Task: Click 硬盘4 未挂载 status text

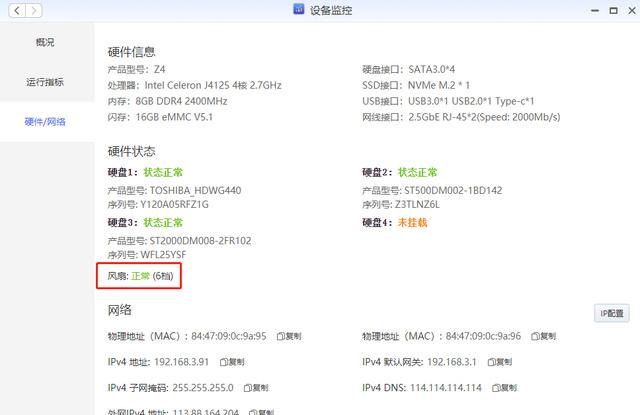Action: [412, 223]
